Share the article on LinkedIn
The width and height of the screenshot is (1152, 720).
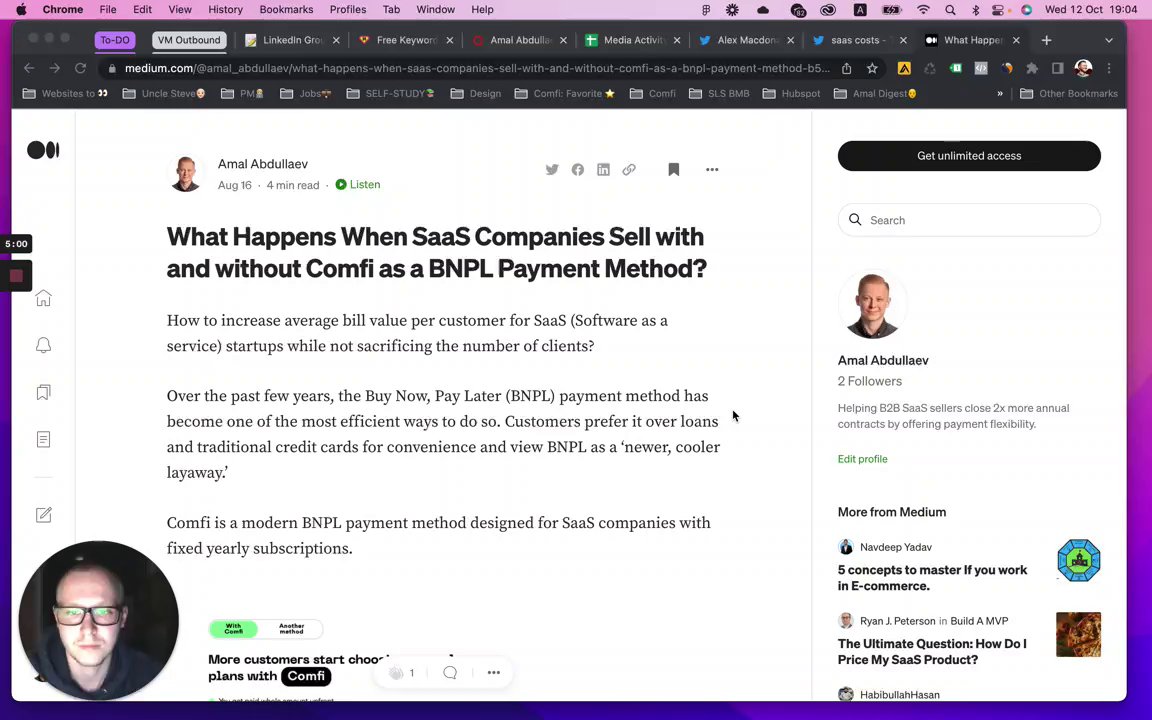(603, 170)
